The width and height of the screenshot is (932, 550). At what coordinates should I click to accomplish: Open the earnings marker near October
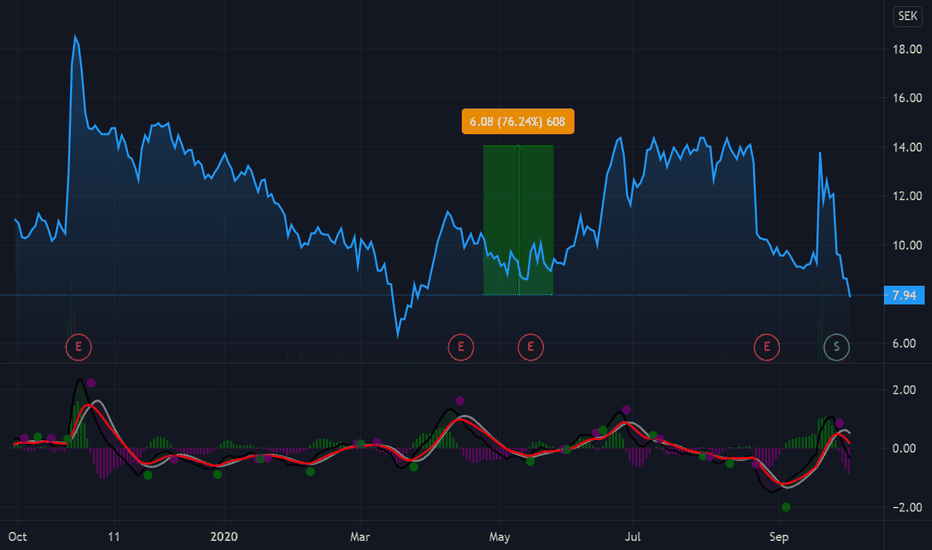click(x=78, y=347)
